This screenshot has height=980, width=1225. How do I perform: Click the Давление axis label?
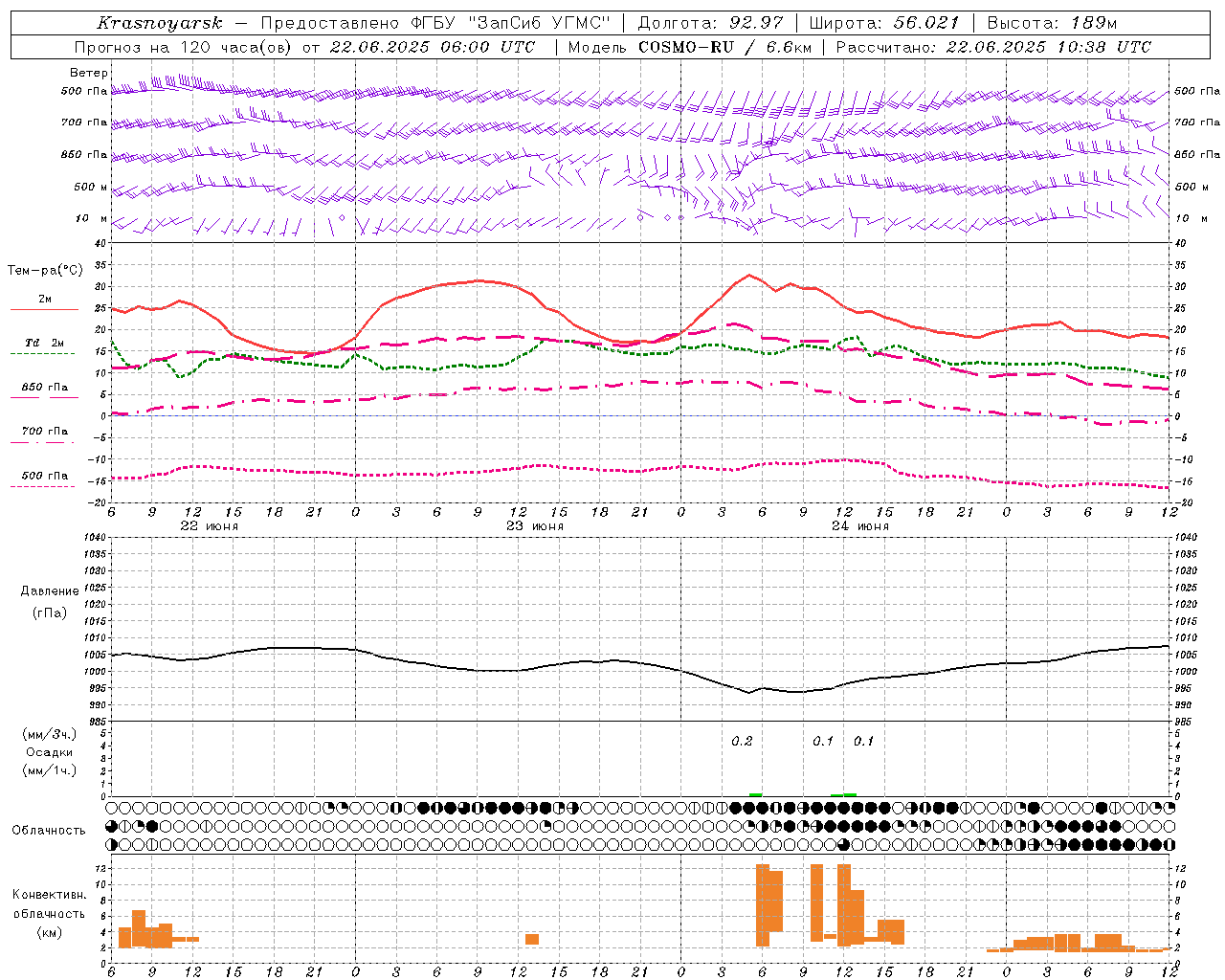50,591
